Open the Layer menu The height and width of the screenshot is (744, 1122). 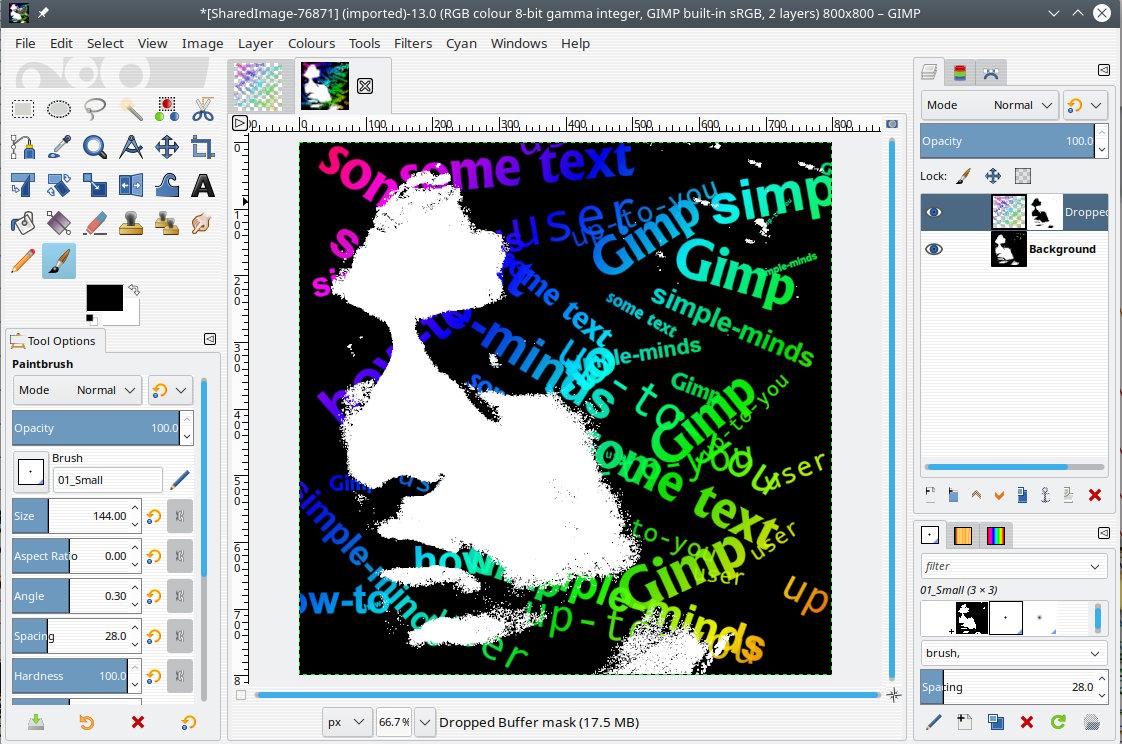tap(255, 44)
